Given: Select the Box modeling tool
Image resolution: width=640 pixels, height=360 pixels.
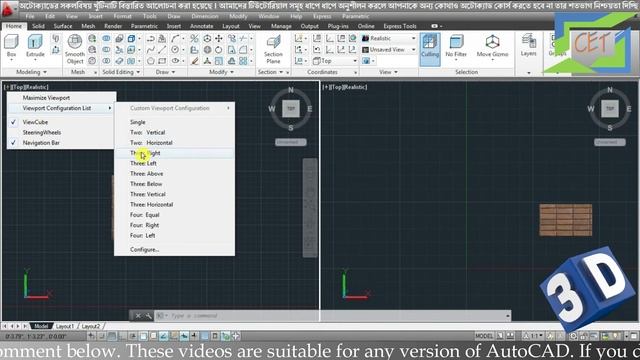Looking at the screenshot, I should pos(11,46).
